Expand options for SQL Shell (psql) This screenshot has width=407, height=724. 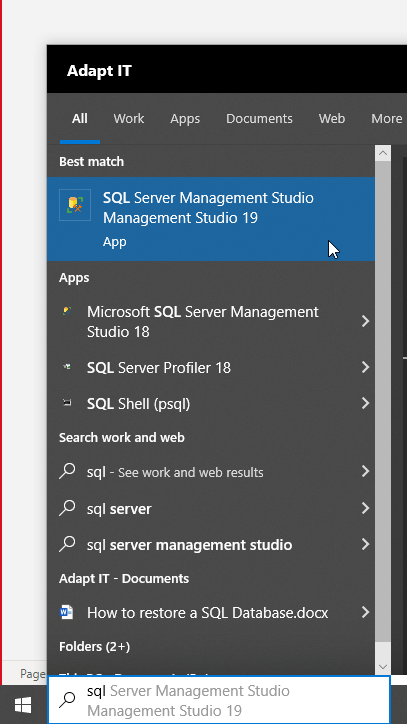click(x=365, y=404)
